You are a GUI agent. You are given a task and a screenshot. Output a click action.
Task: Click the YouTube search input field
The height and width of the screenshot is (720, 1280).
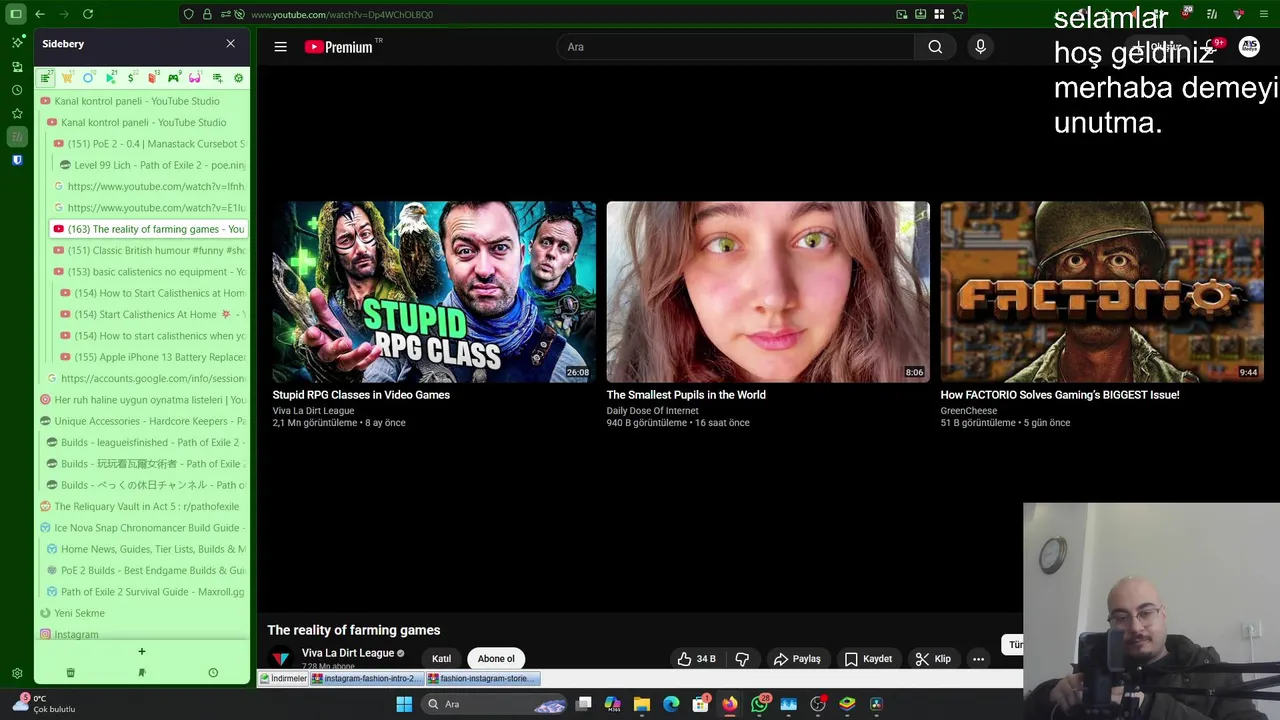click(x=735, y=47)
